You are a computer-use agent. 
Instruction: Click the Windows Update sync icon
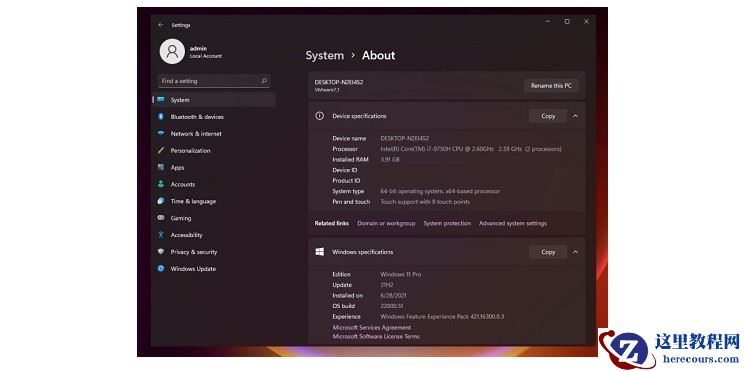pyautogui.click(x=161, y=268)
